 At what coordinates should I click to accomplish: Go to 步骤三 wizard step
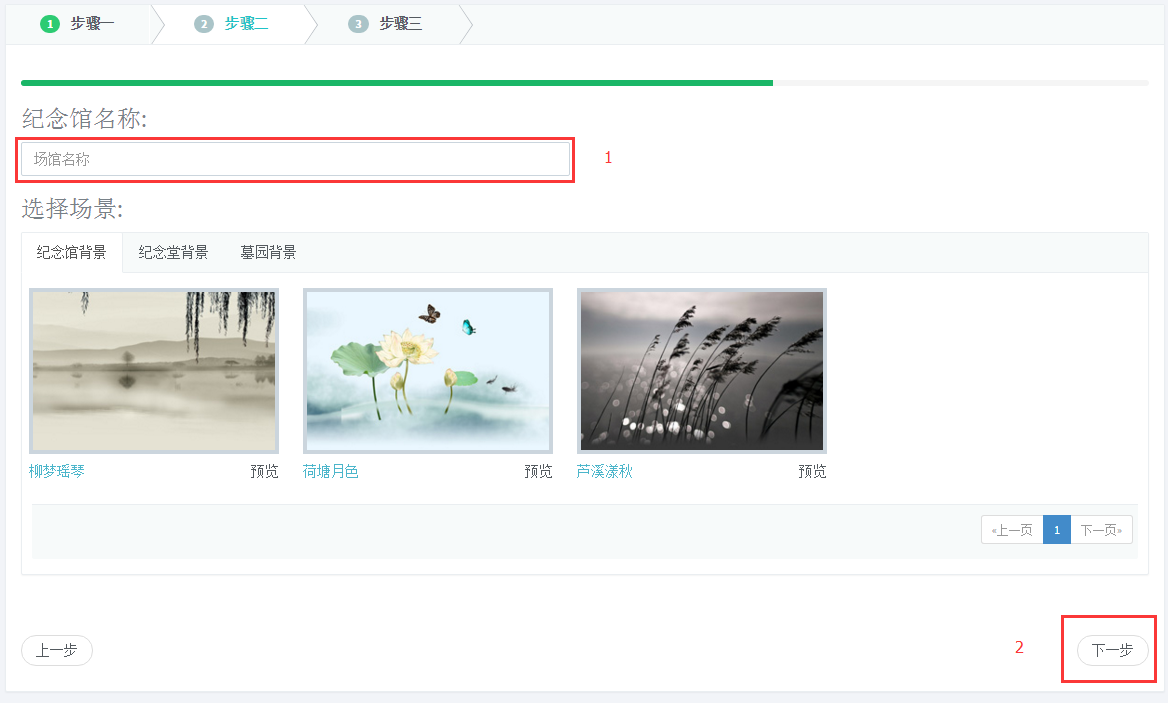pos(400,24)
